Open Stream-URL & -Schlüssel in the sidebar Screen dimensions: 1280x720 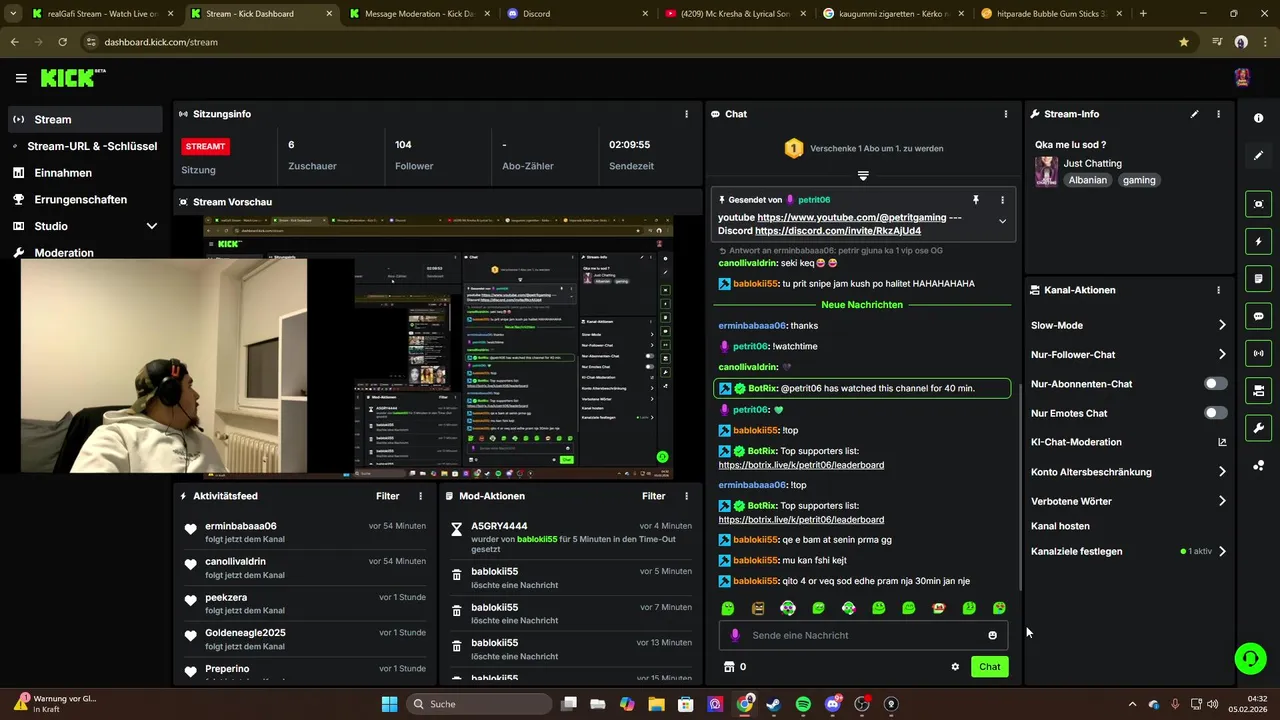[x=84, y=146]
